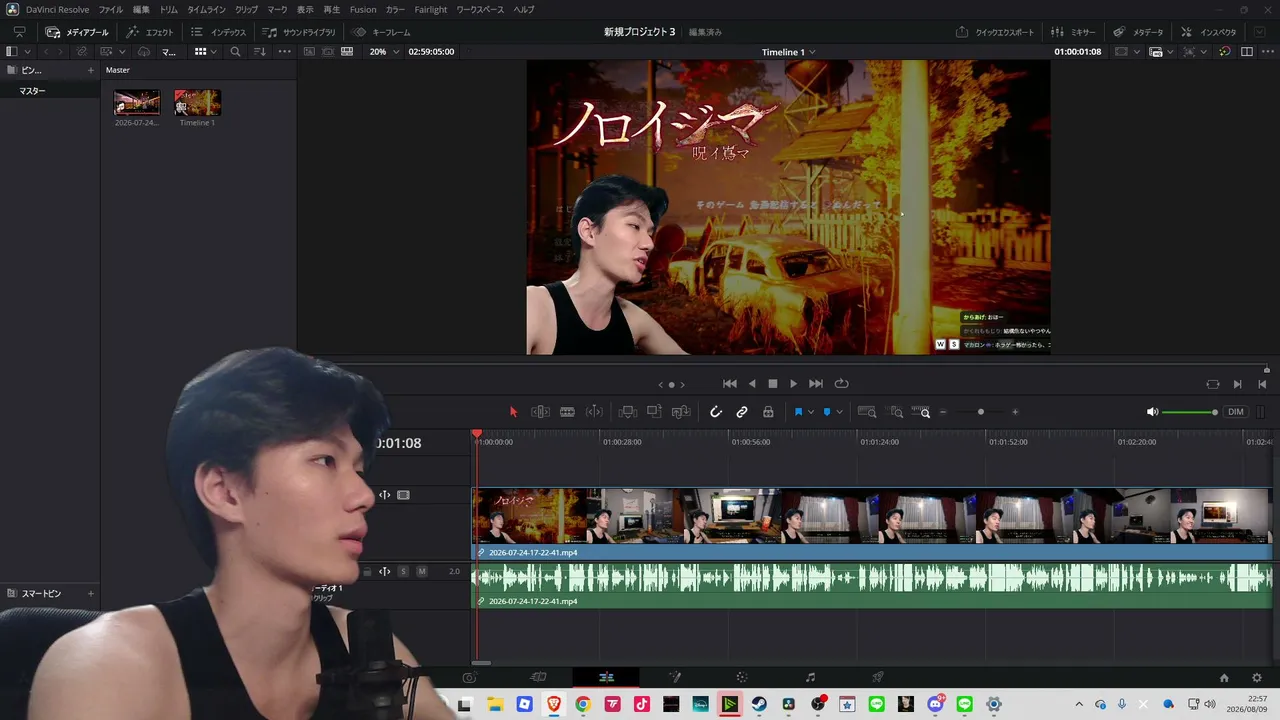This screenshot has height=720, width=1280.
Task: Open Steam from the Windows taskbar
Action: [x=759, y=705]
